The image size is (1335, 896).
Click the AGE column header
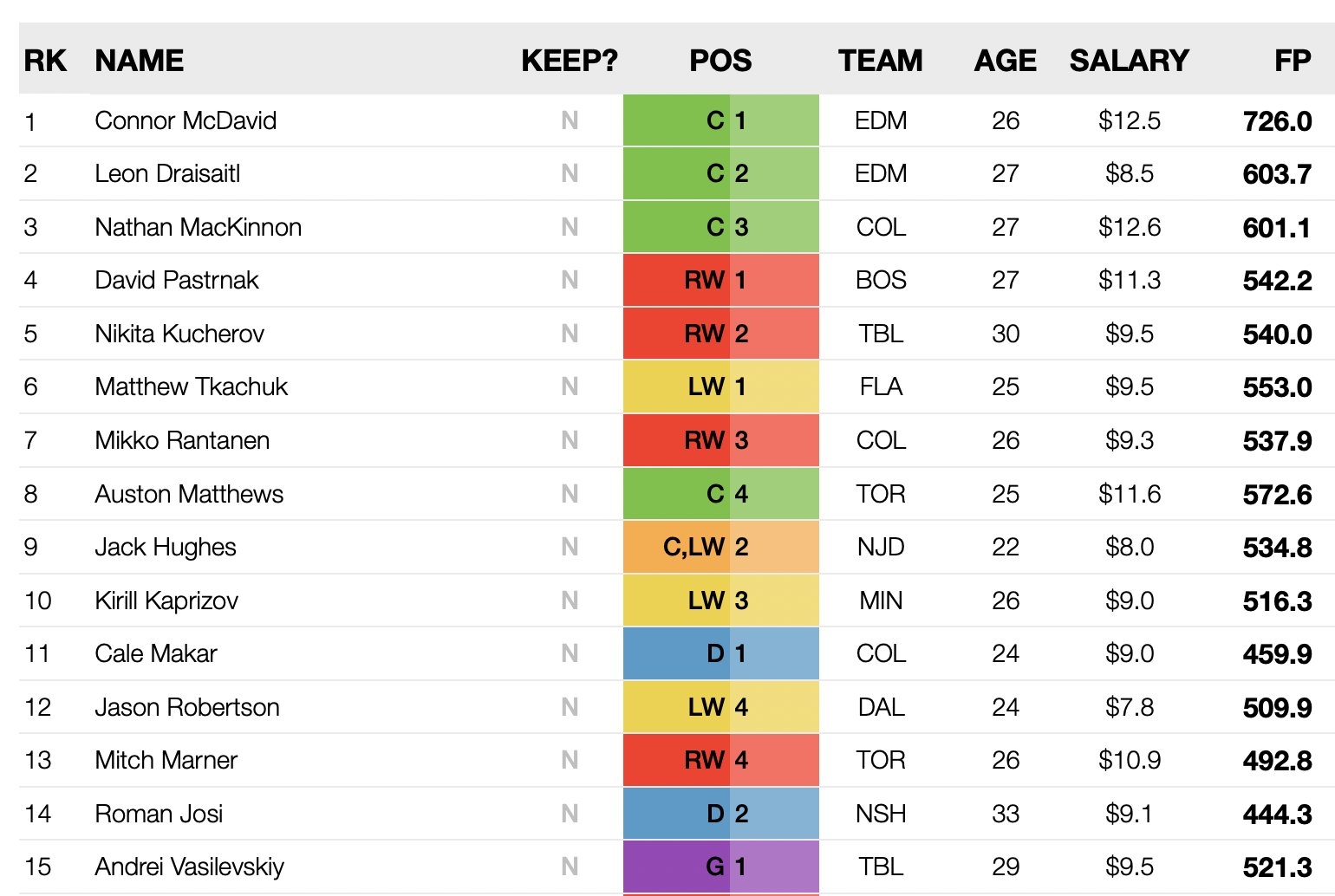pyautogui.click(x=1005, y=61)
